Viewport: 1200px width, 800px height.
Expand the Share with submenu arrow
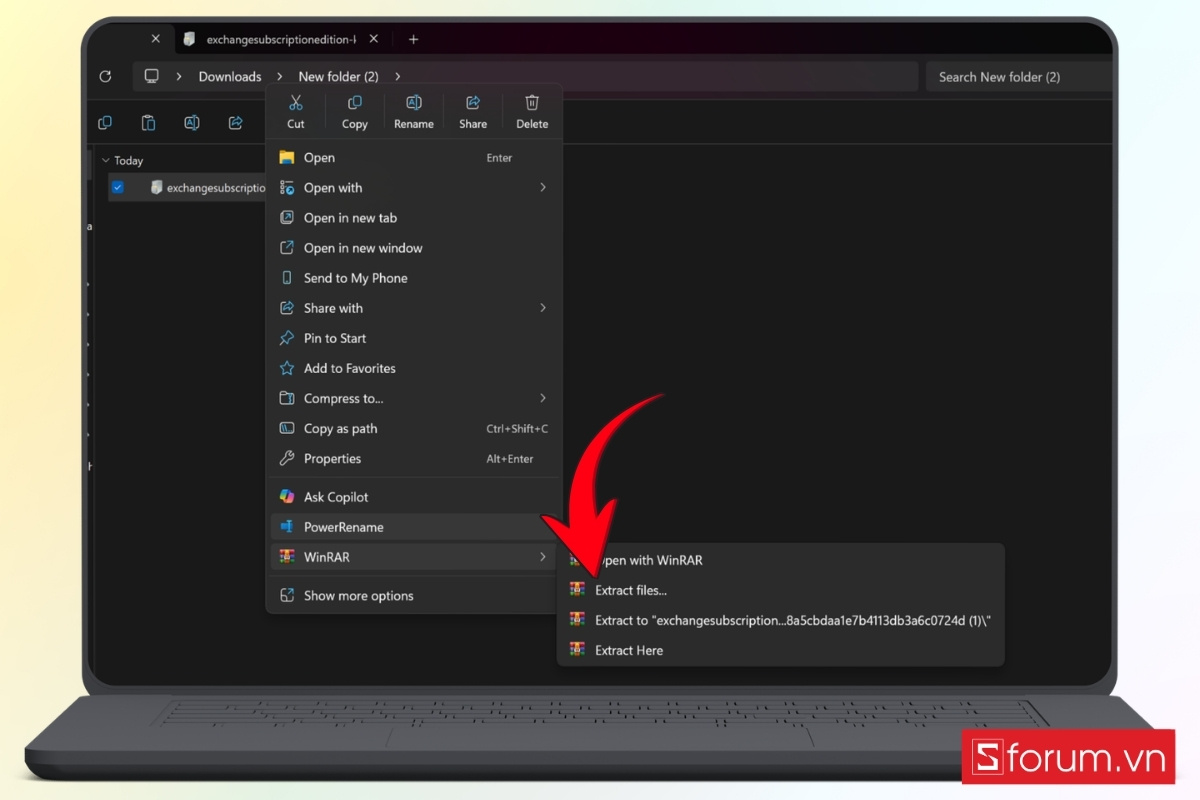(543, 308)
